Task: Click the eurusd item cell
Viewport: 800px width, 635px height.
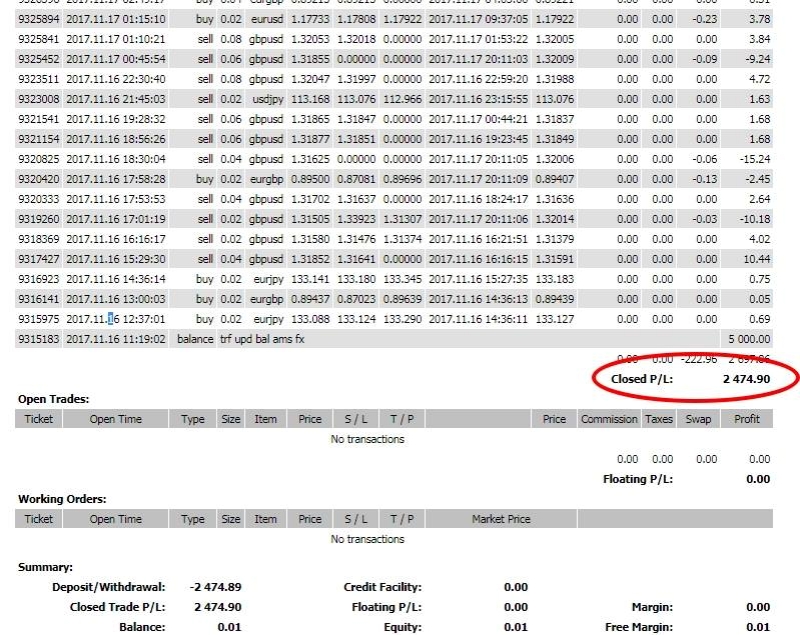Action: point(267,19)
